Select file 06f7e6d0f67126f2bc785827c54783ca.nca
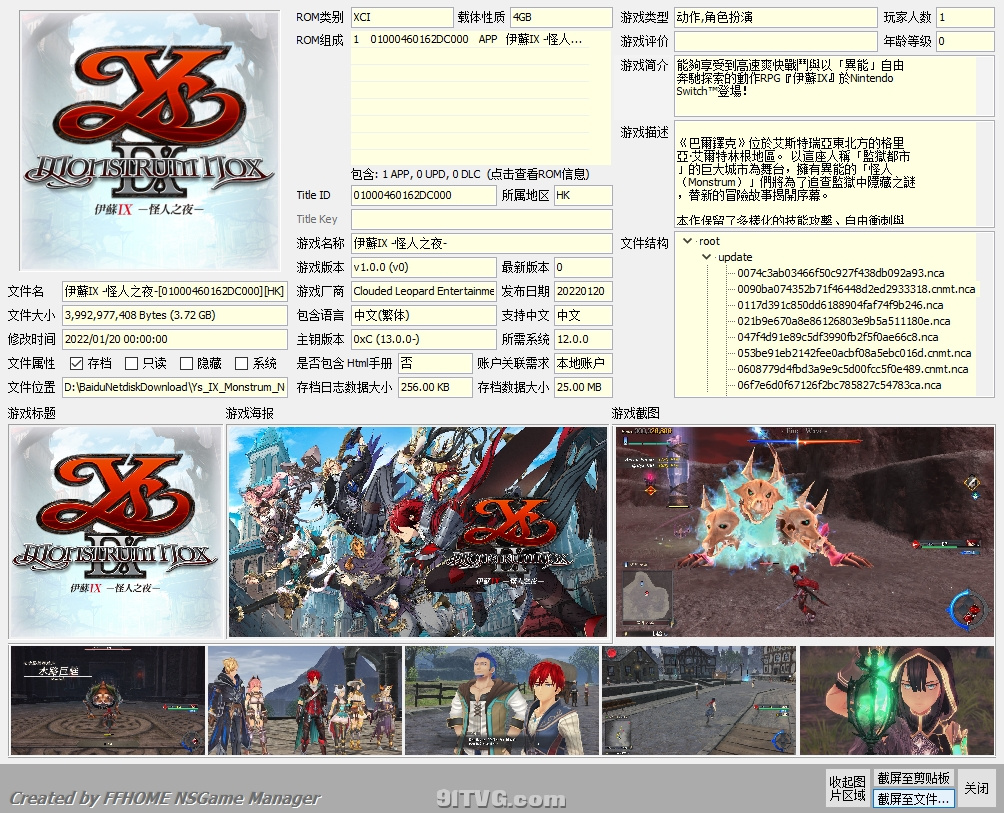This screenshot has height=813, width=1004. [839, 385]
